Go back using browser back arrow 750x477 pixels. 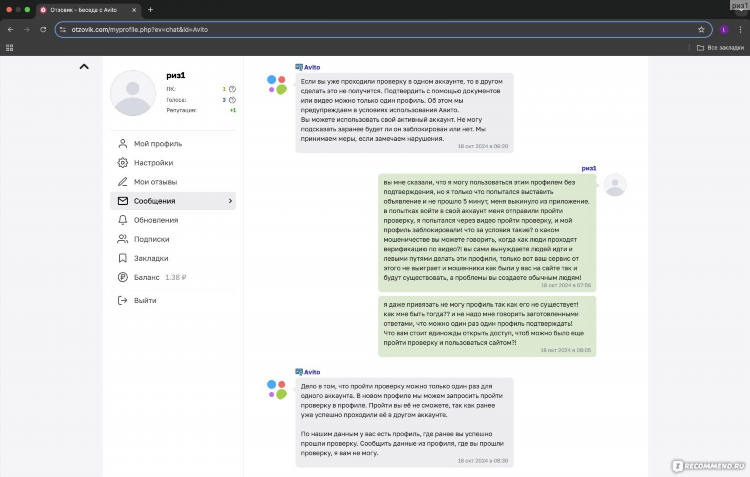tap(11, 30)
